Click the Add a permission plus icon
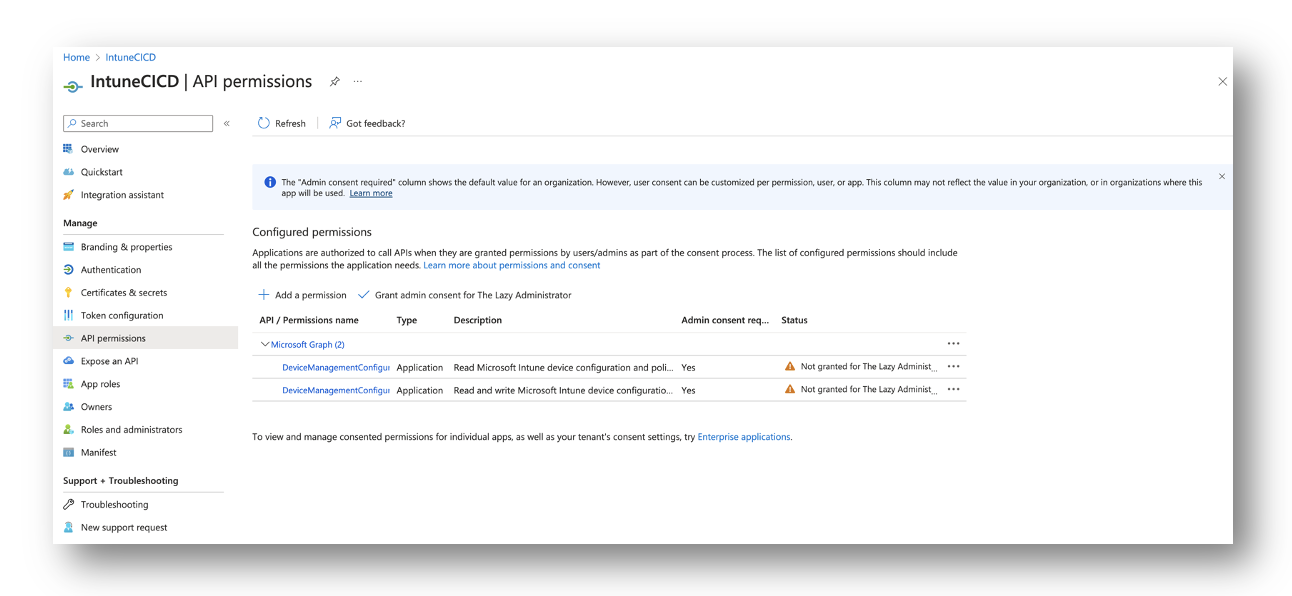 [x=264, y=295]
